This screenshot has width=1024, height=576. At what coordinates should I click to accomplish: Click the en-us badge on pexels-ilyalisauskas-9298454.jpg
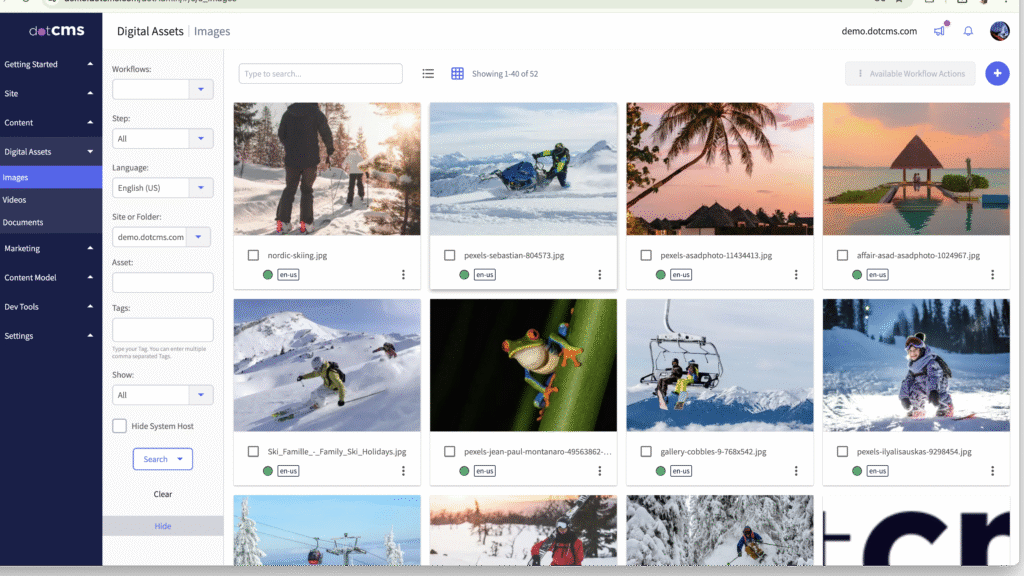click(x=878, y=471)
